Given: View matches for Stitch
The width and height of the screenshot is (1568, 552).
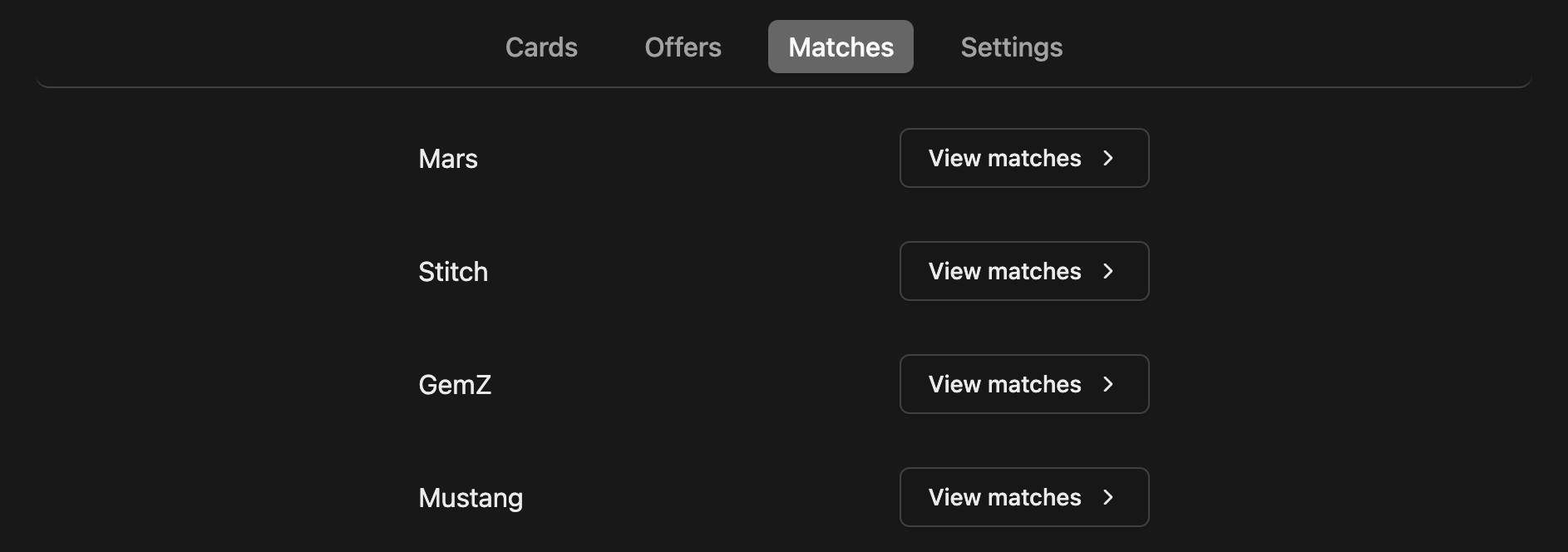Looking at the screenshot, I should pyautogui.click(x=1023, y=271).
